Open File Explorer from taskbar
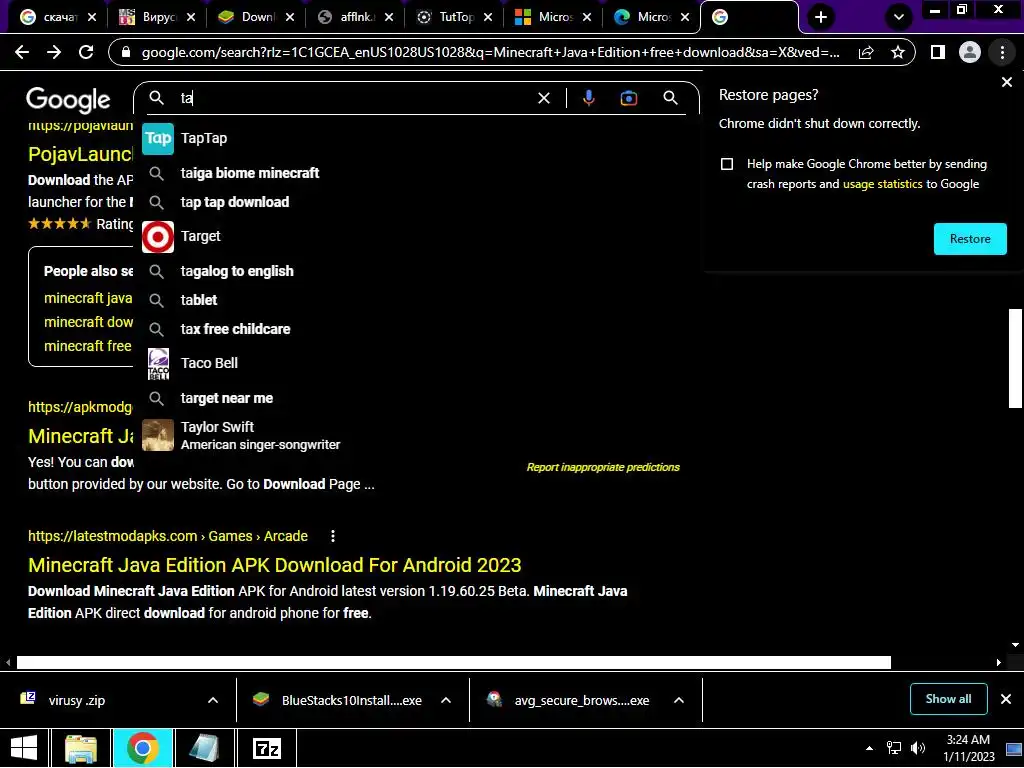 point(81,748)
